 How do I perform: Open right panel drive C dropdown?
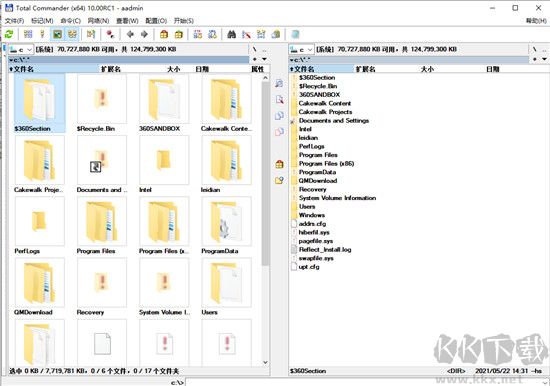point(302,49)
